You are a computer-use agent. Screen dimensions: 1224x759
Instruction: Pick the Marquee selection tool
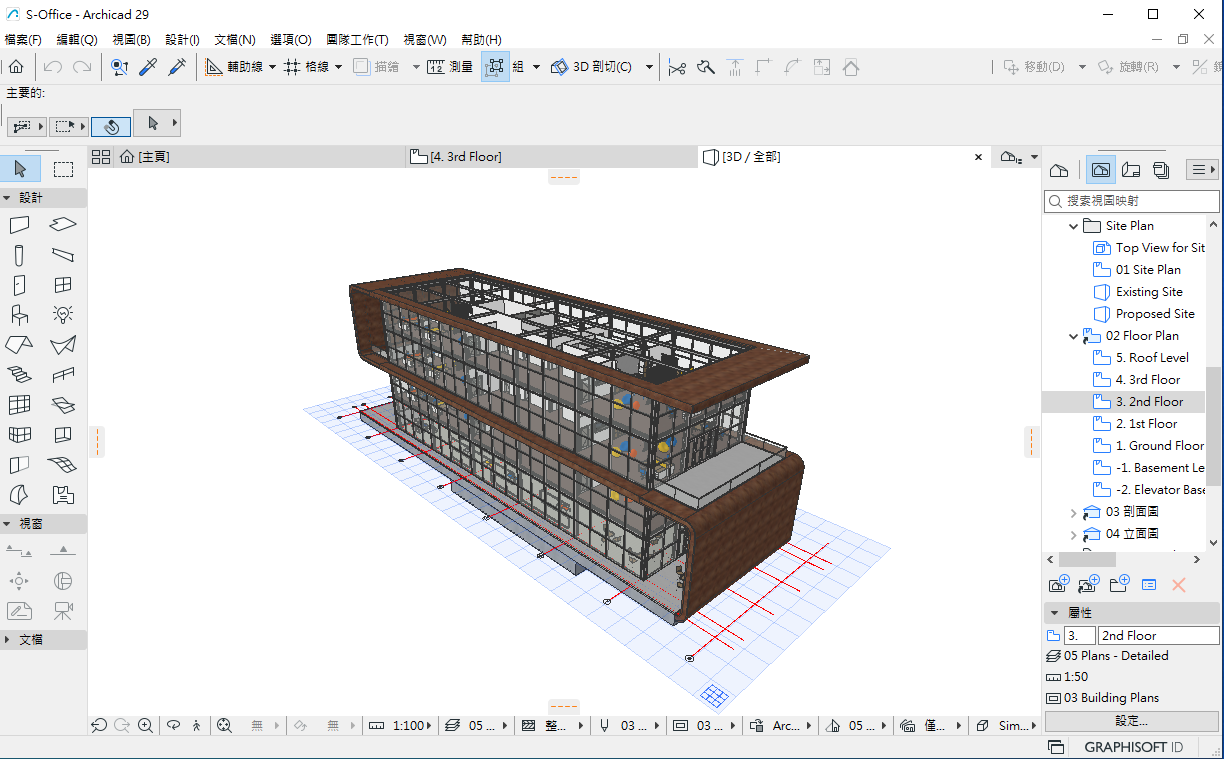(63, 169)
